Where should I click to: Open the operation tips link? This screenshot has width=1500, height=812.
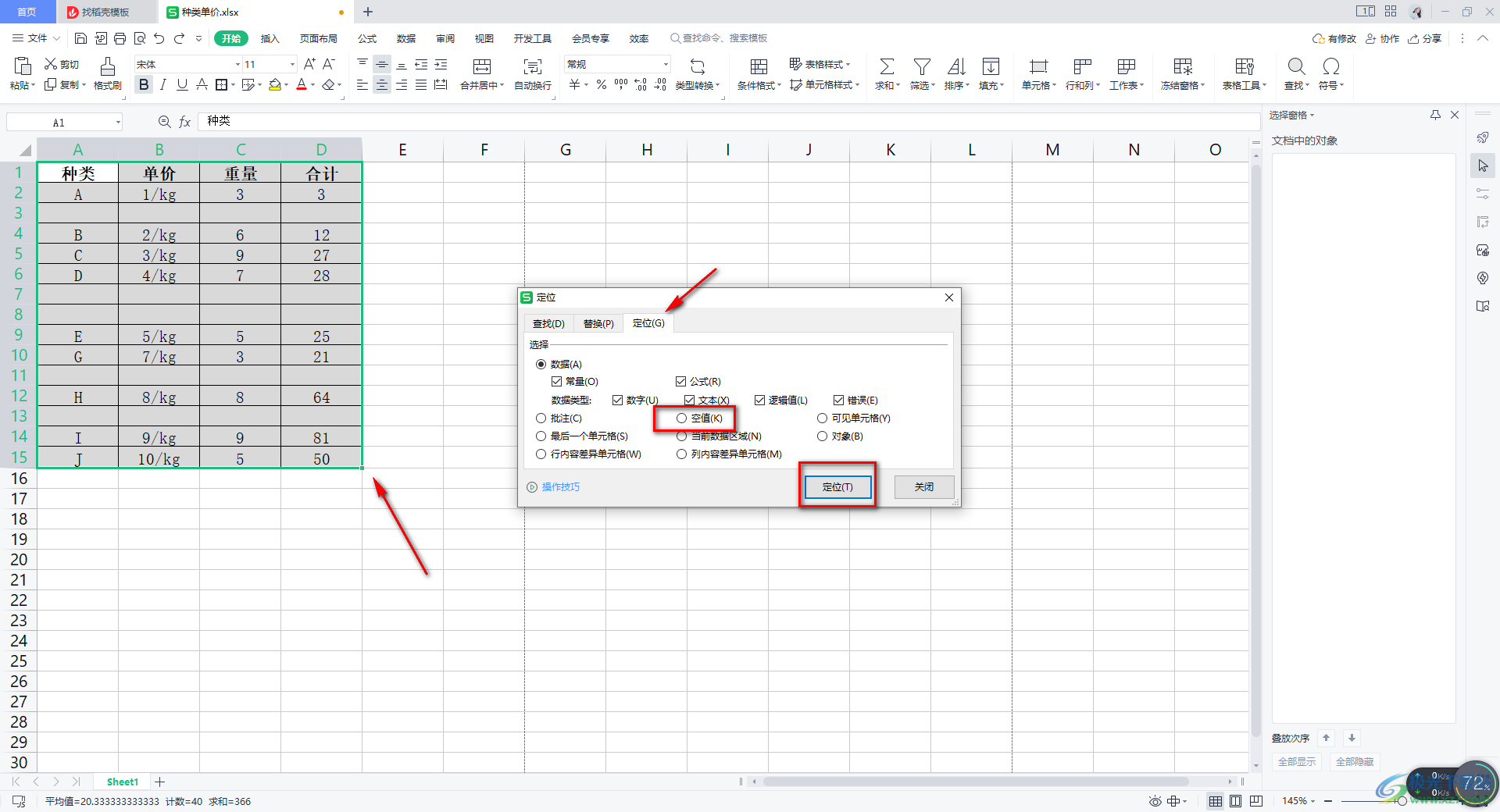click(x=560, y=487)
